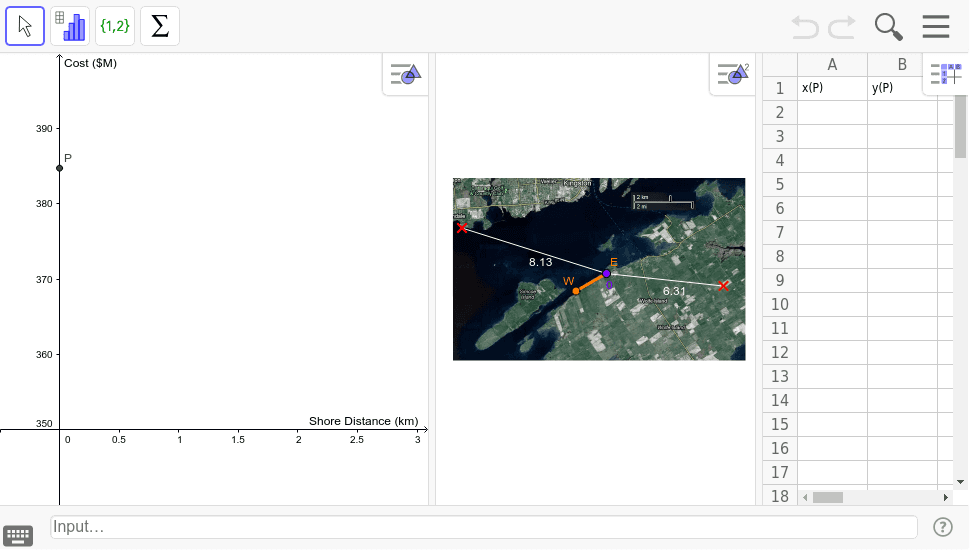Click the spreadsheet vertical scrollbar thumb
Image resolution: width=970 pixels, height=550 pixels.
960,127
